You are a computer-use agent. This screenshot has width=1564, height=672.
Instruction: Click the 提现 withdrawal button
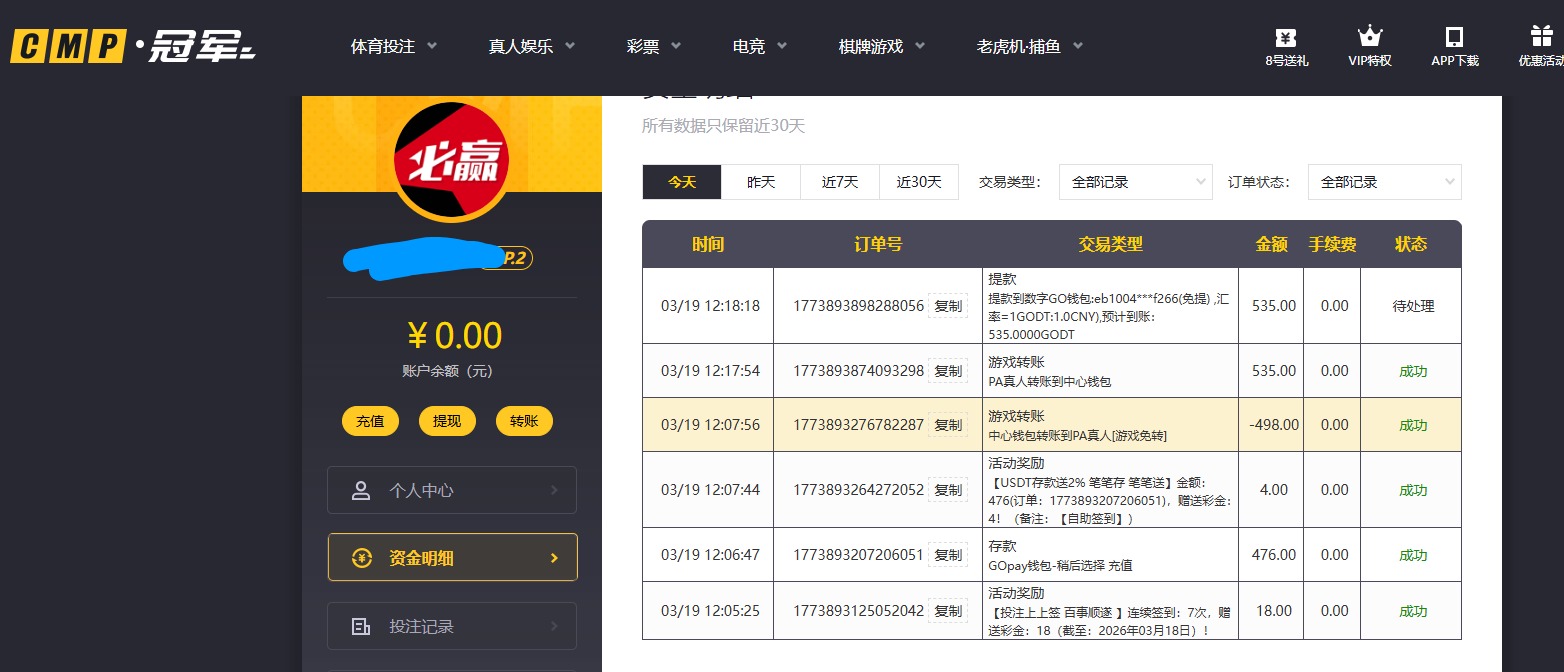447,421
